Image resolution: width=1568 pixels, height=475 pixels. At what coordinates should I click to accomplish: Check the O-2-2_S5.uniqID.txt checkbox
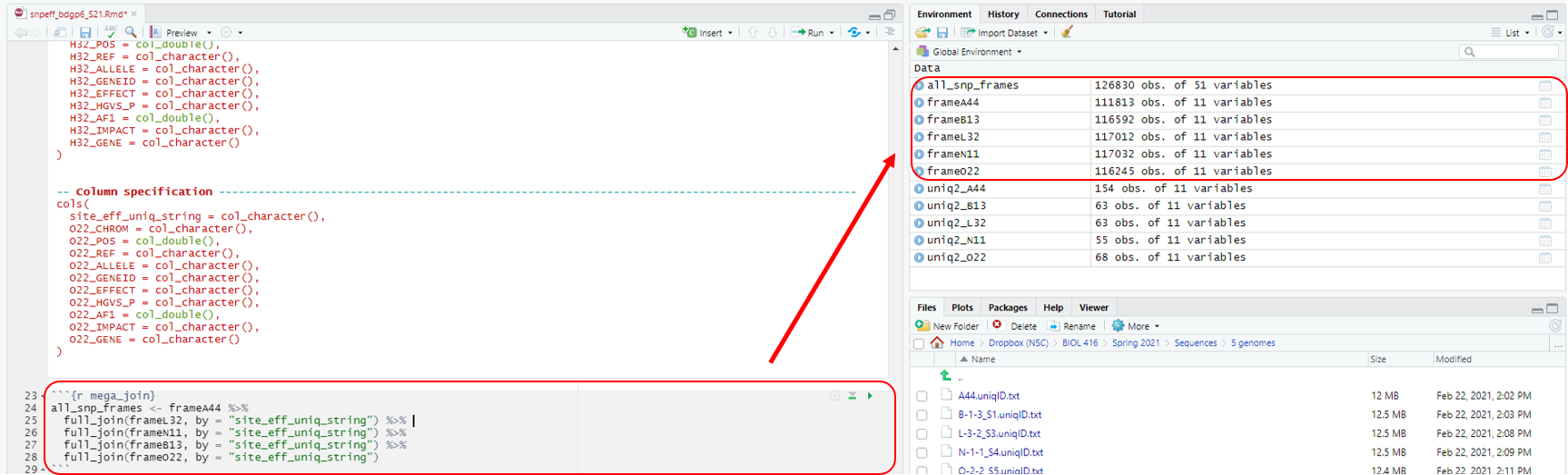pos(922,470)
